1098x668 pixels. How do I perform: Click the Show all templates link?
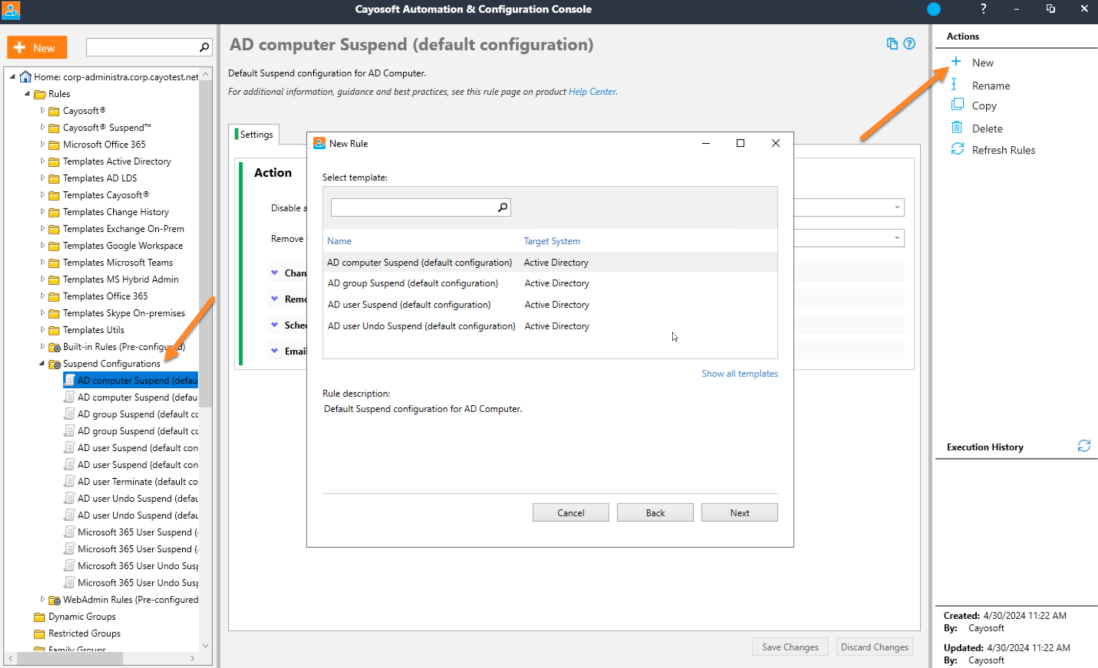[x=739, y=374]
